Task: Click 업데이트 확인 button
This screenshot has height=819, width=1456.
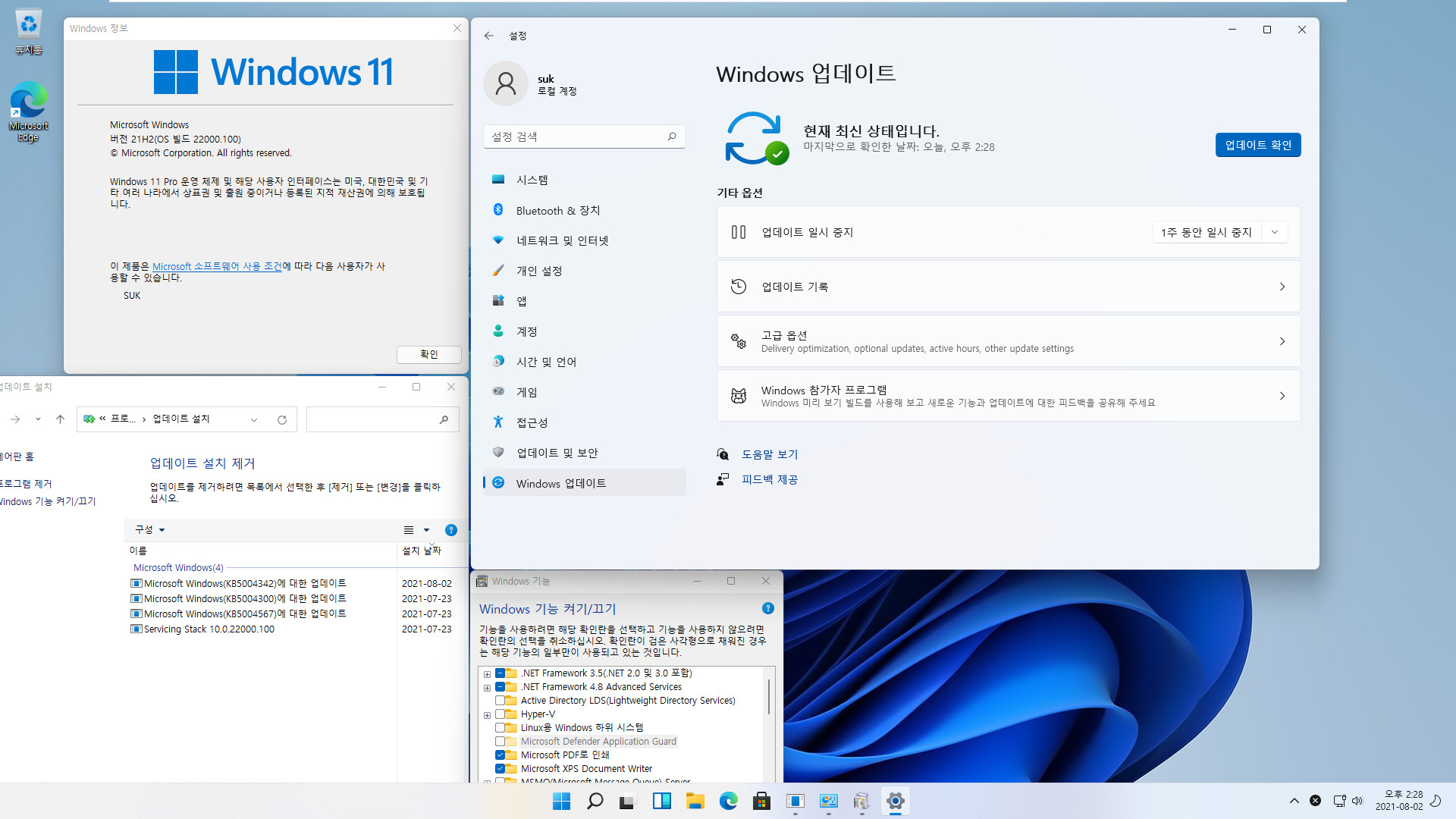Action: [1258, 145]
